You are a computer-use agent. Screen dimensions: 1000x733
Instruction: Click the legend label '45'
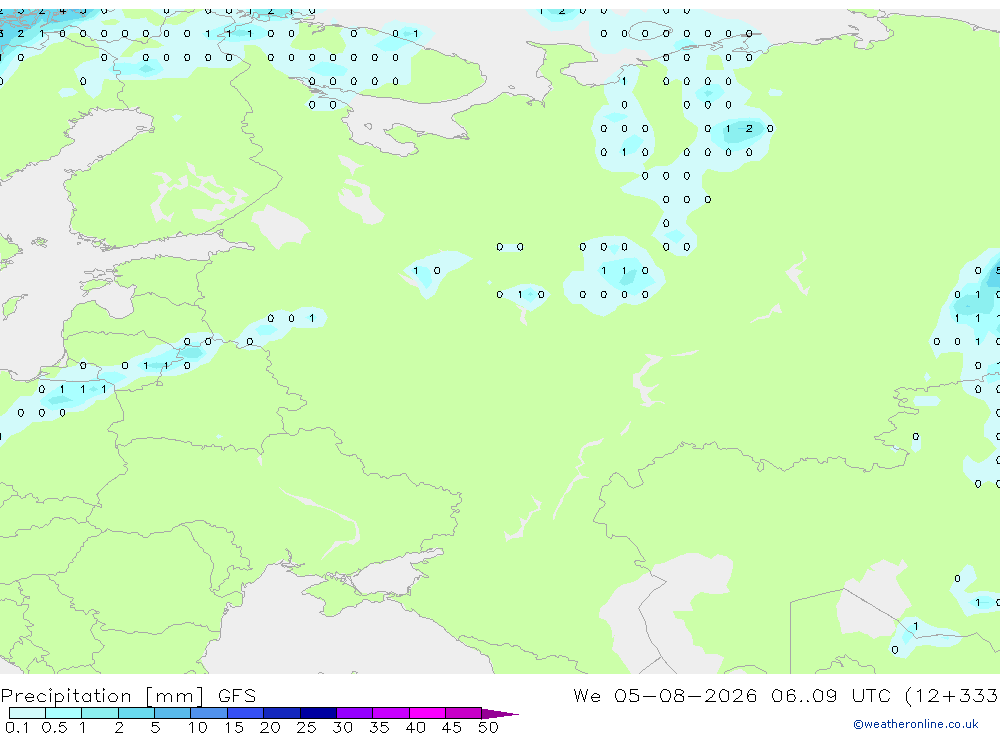point(452,727)
